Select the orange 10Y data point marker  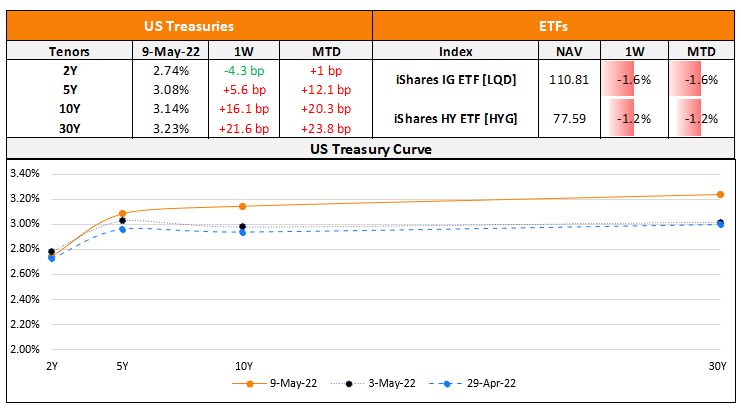242,206
